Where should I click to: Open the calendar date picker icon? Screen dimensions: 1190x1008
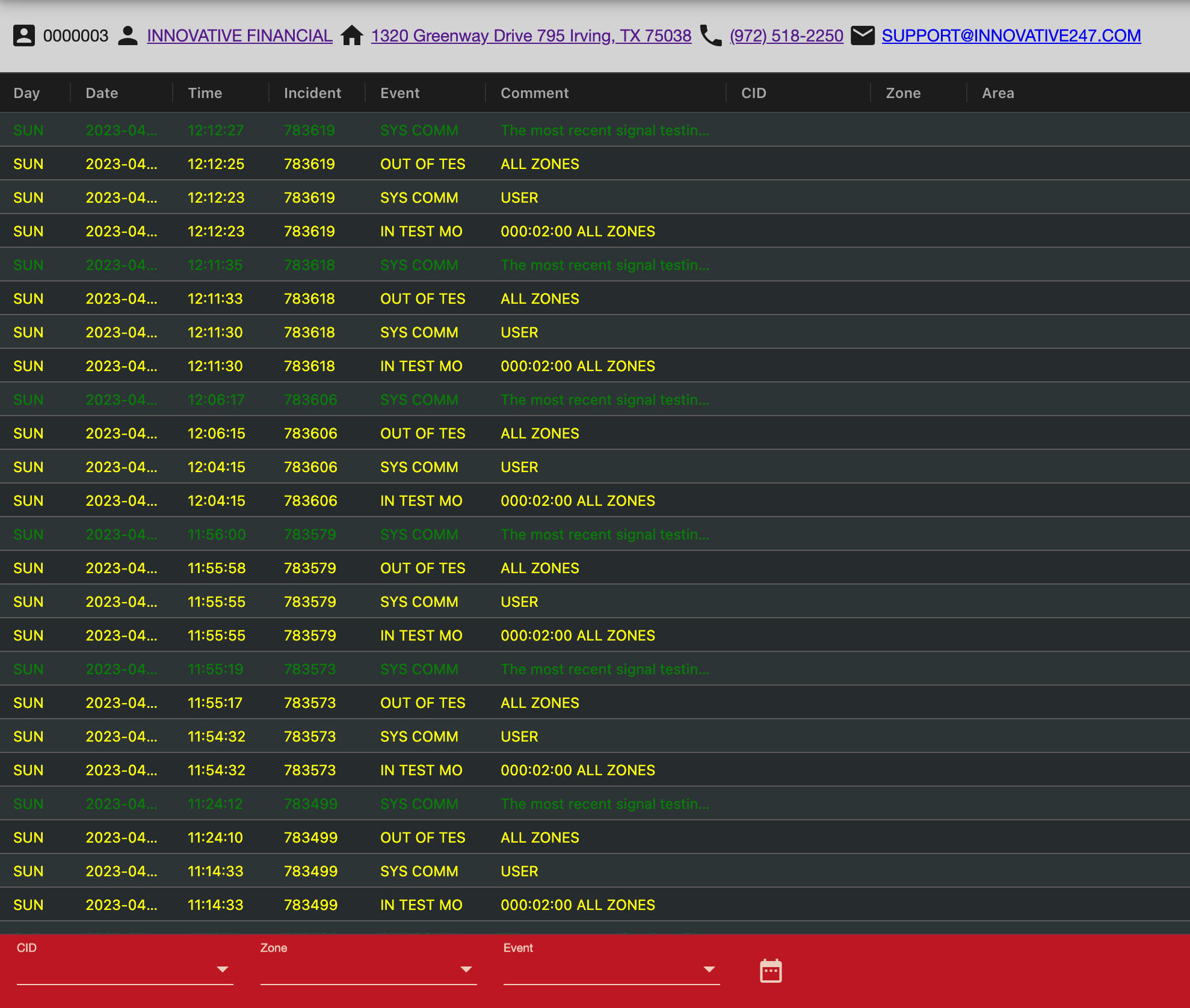coord(771,971)
